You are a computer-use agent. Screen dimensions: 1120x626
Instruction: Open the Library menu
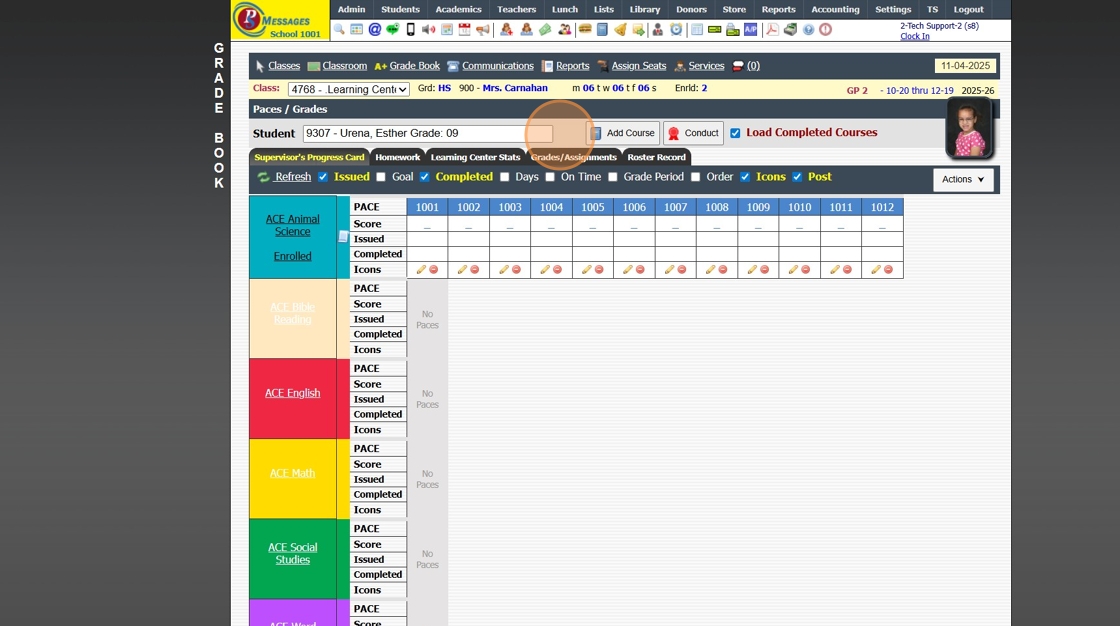645,9
